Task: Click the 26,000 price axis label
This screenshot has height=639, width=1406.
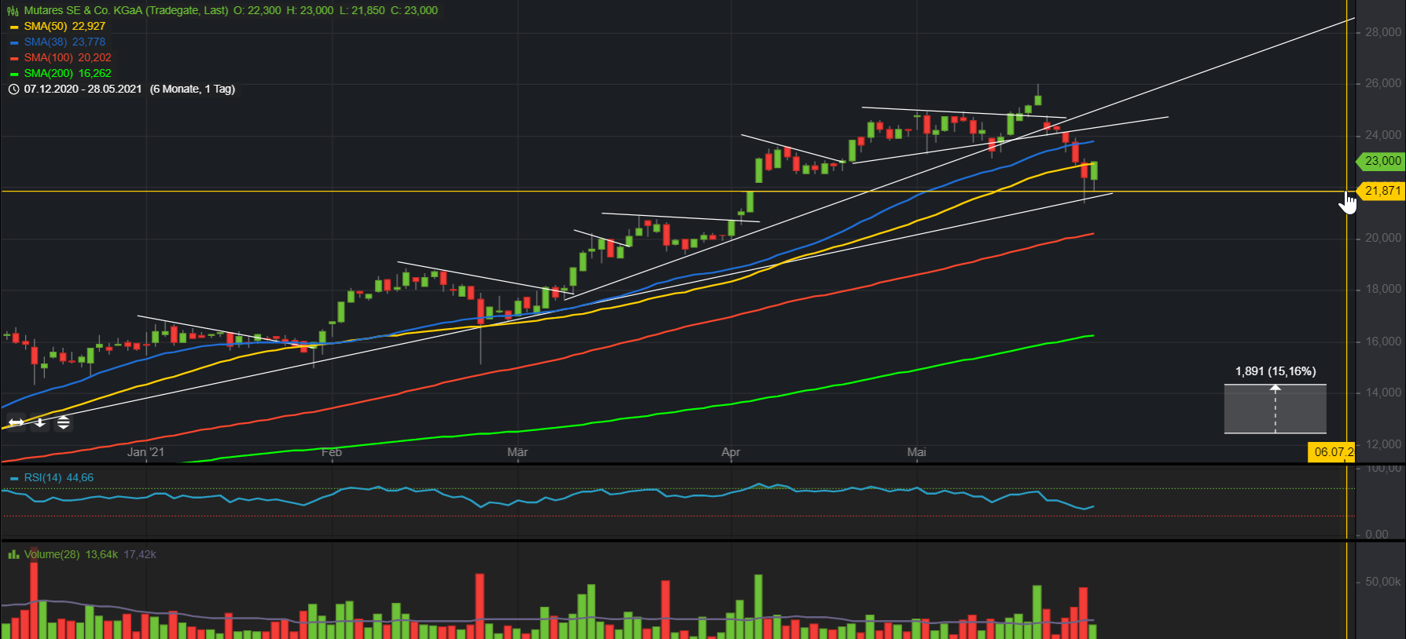Action: [1381, 83]
